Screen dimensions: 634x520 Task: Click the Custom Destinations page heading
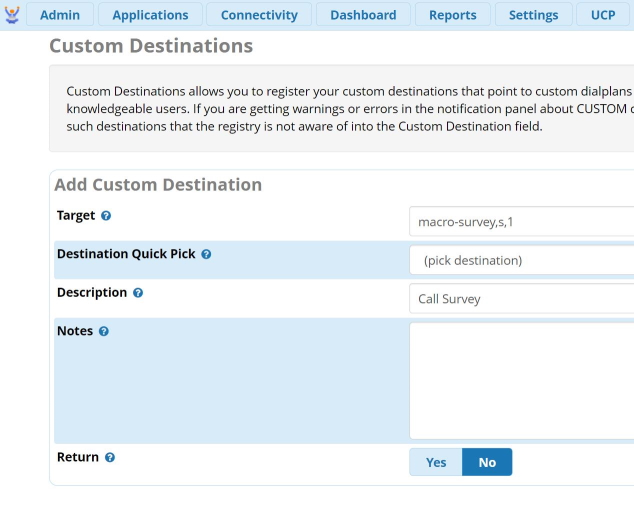(x=151, y=47)
